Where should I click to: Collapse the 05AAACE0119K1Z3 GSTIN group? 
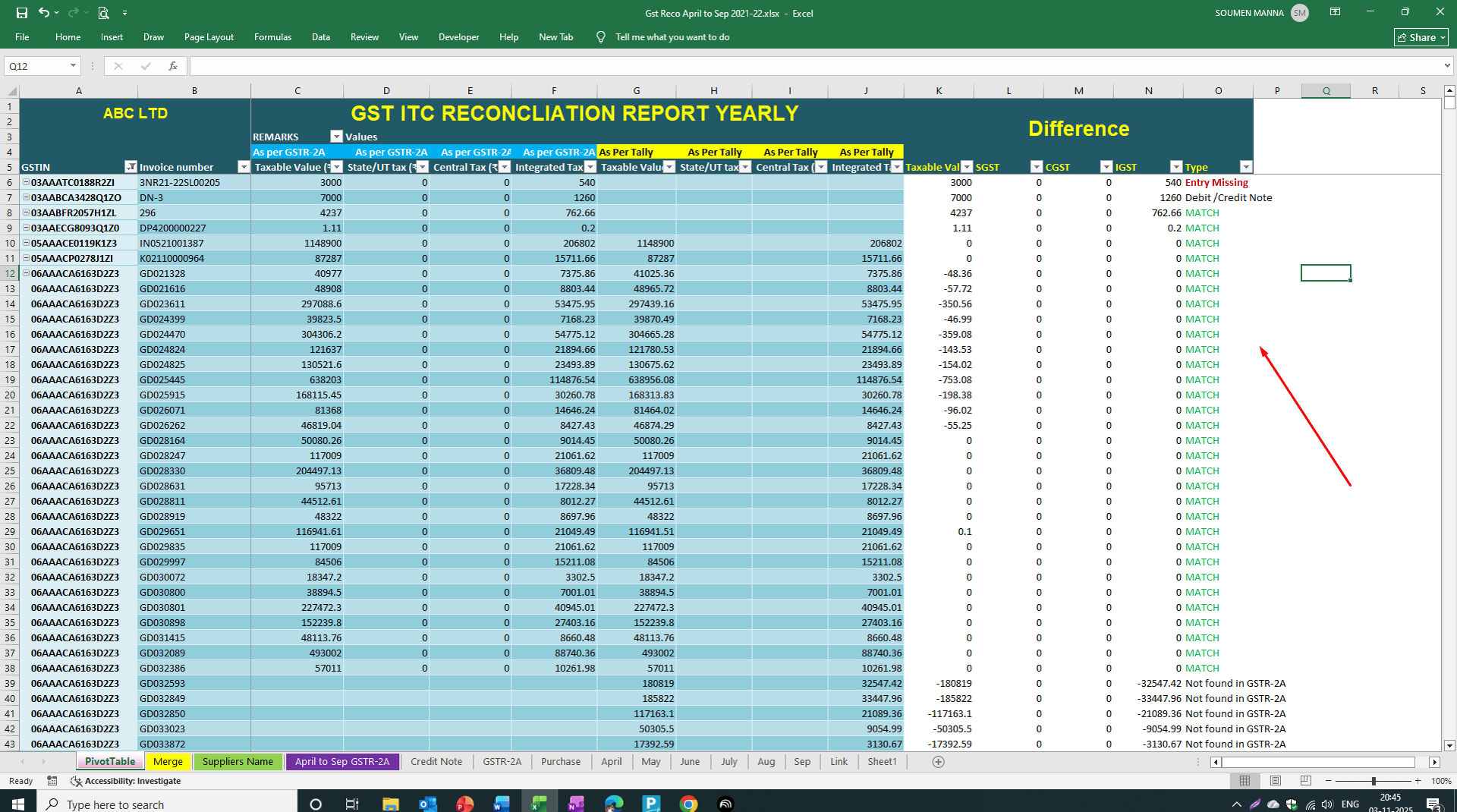coord(26,243)
